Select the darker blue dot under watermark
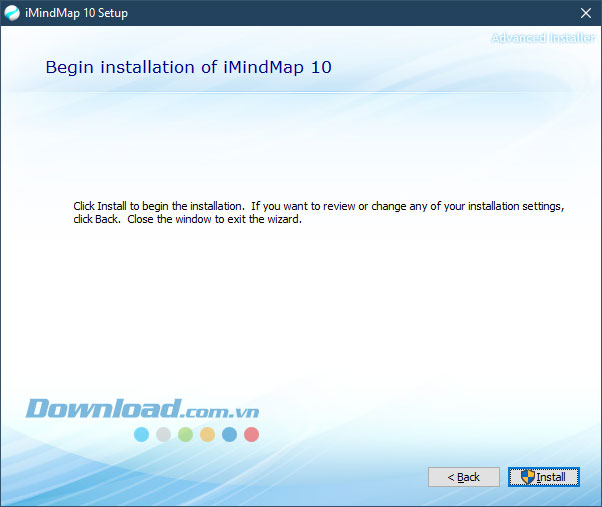Screen dimensions: 602x507 coord(229,434)
